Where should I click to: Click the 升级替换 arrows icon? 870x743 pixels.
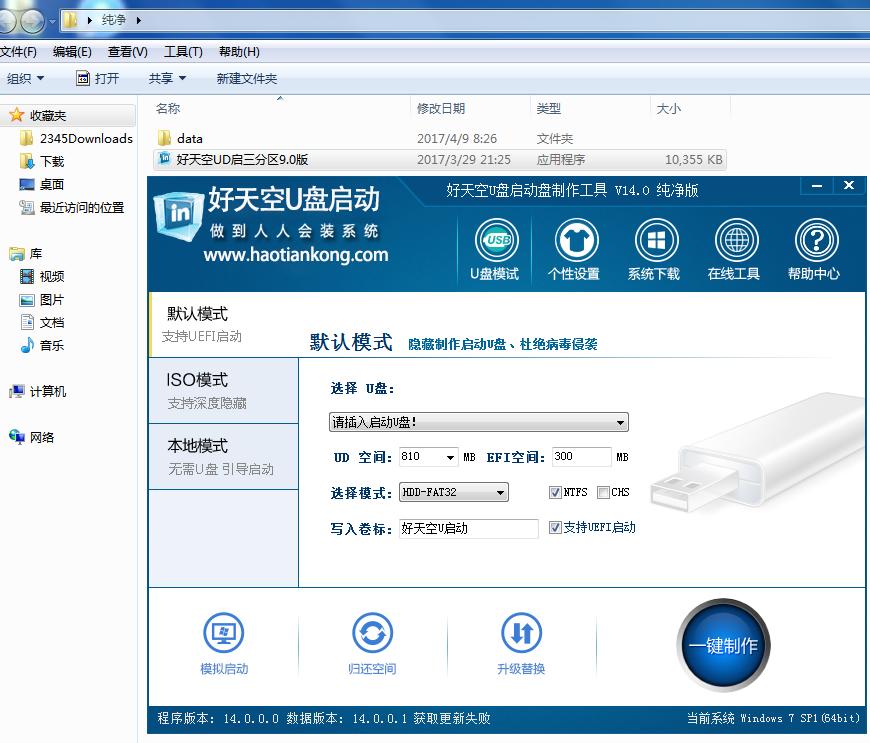point(522,633)
